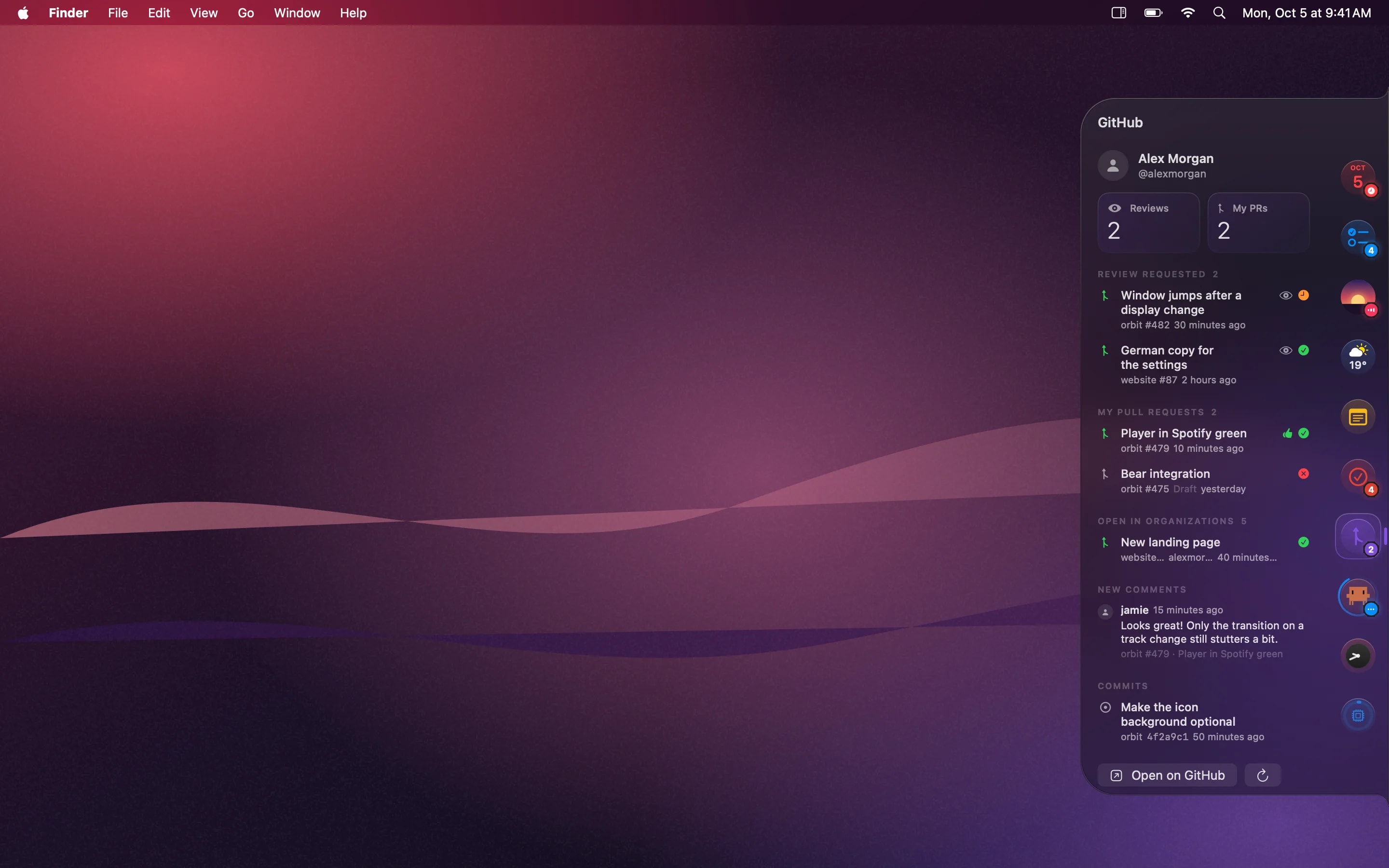Open the weather 19° sidebar icon
1389x868 pixels.
[1358, 356]
